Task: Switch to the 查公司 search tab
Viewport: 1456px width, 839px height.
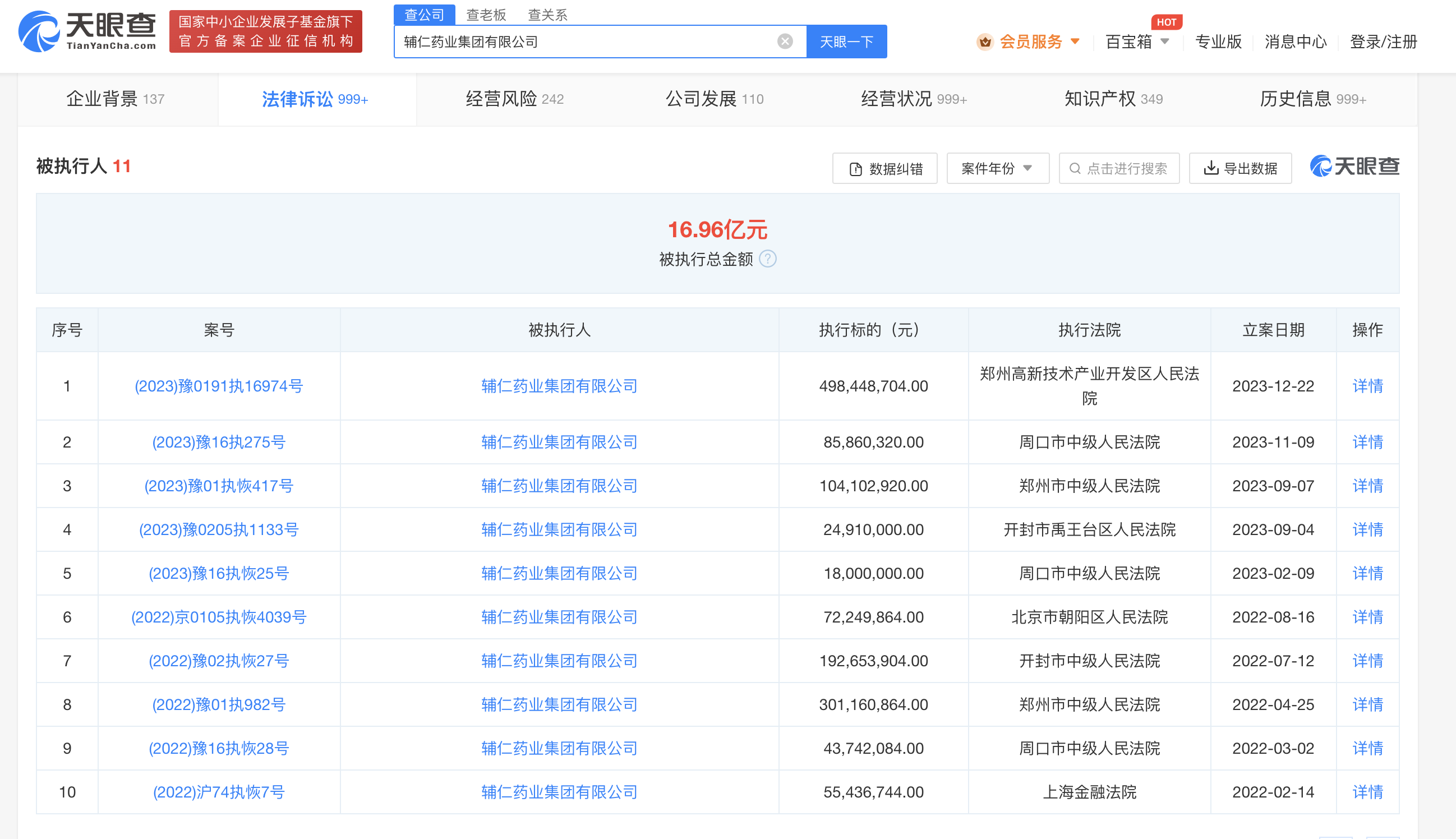Action: (424, 15)
